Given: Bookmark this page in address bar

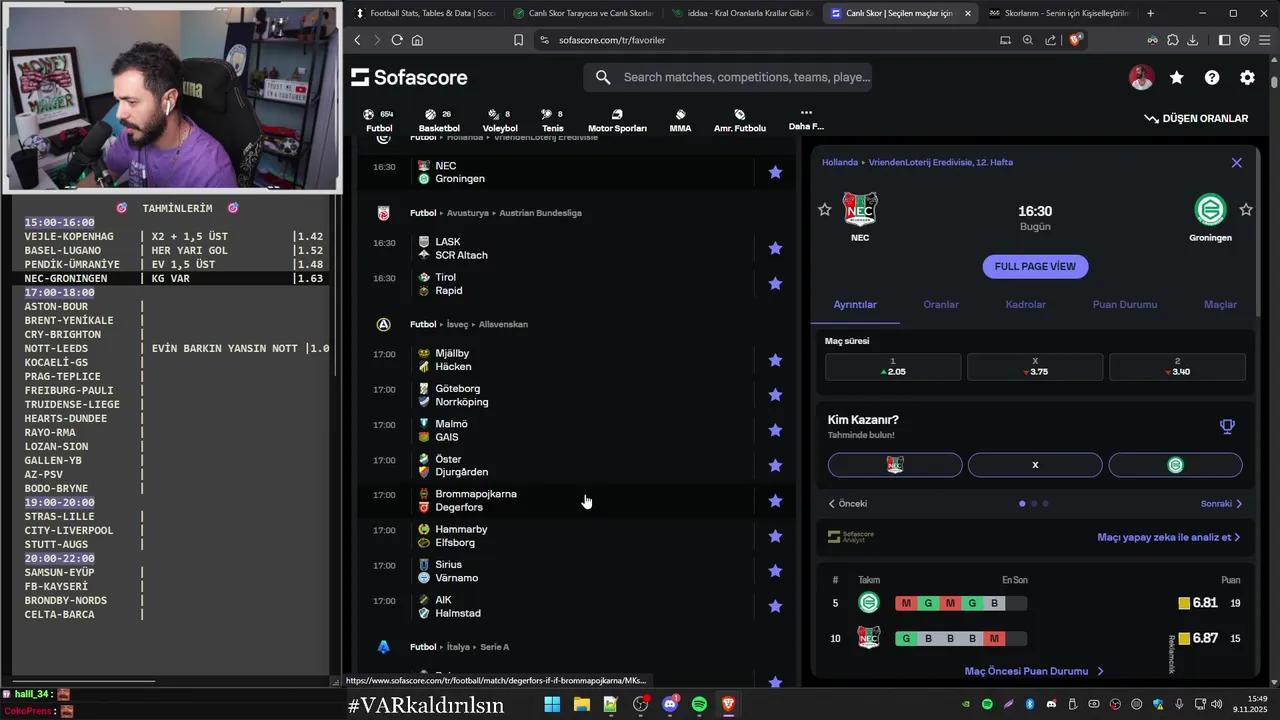Looking at the screenshot, I should 518,40.
